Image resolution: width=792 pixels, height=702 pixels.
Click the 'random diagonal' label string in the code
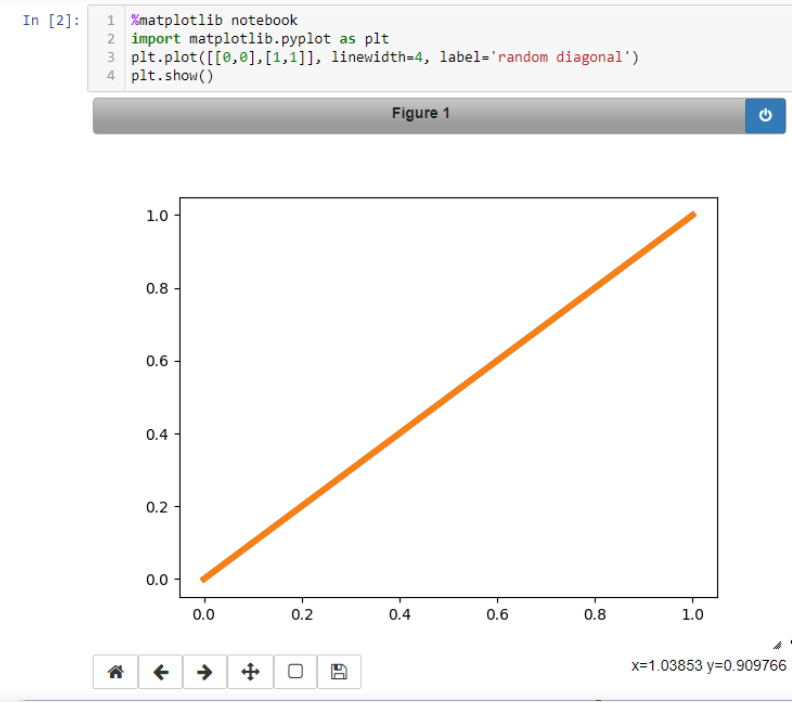[560, 57]
